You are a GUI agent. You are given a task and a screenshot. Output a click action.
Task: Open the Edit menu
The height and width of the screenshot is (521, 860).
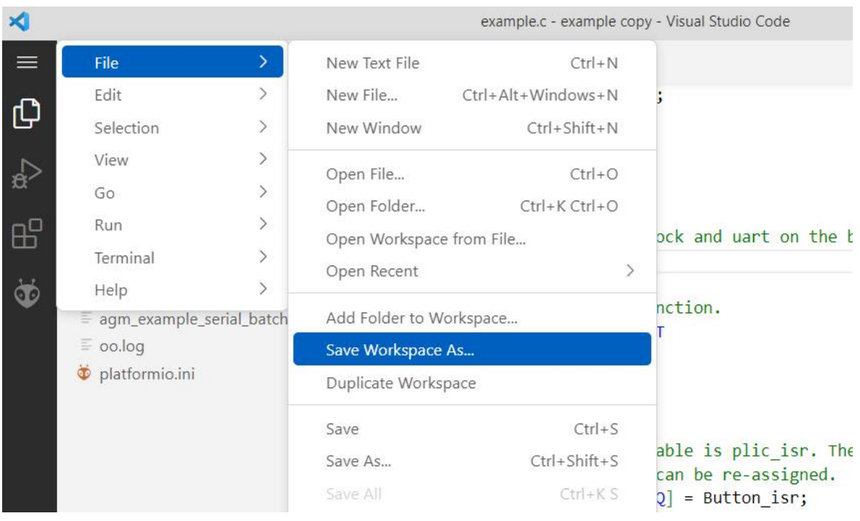172,95
